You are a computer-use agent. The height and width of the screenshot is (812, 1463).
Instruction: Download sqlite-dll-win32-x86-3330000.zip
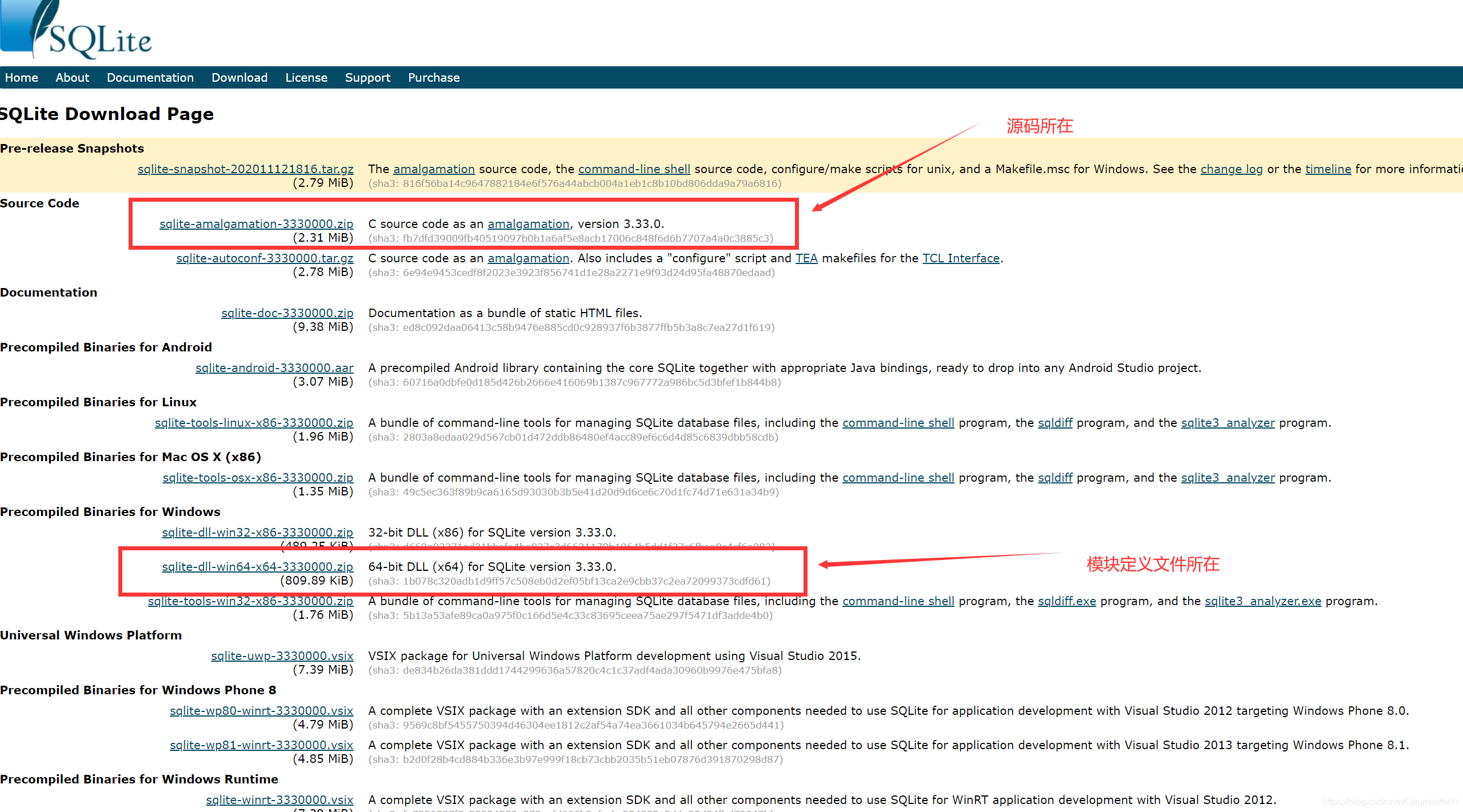[258, 533]
